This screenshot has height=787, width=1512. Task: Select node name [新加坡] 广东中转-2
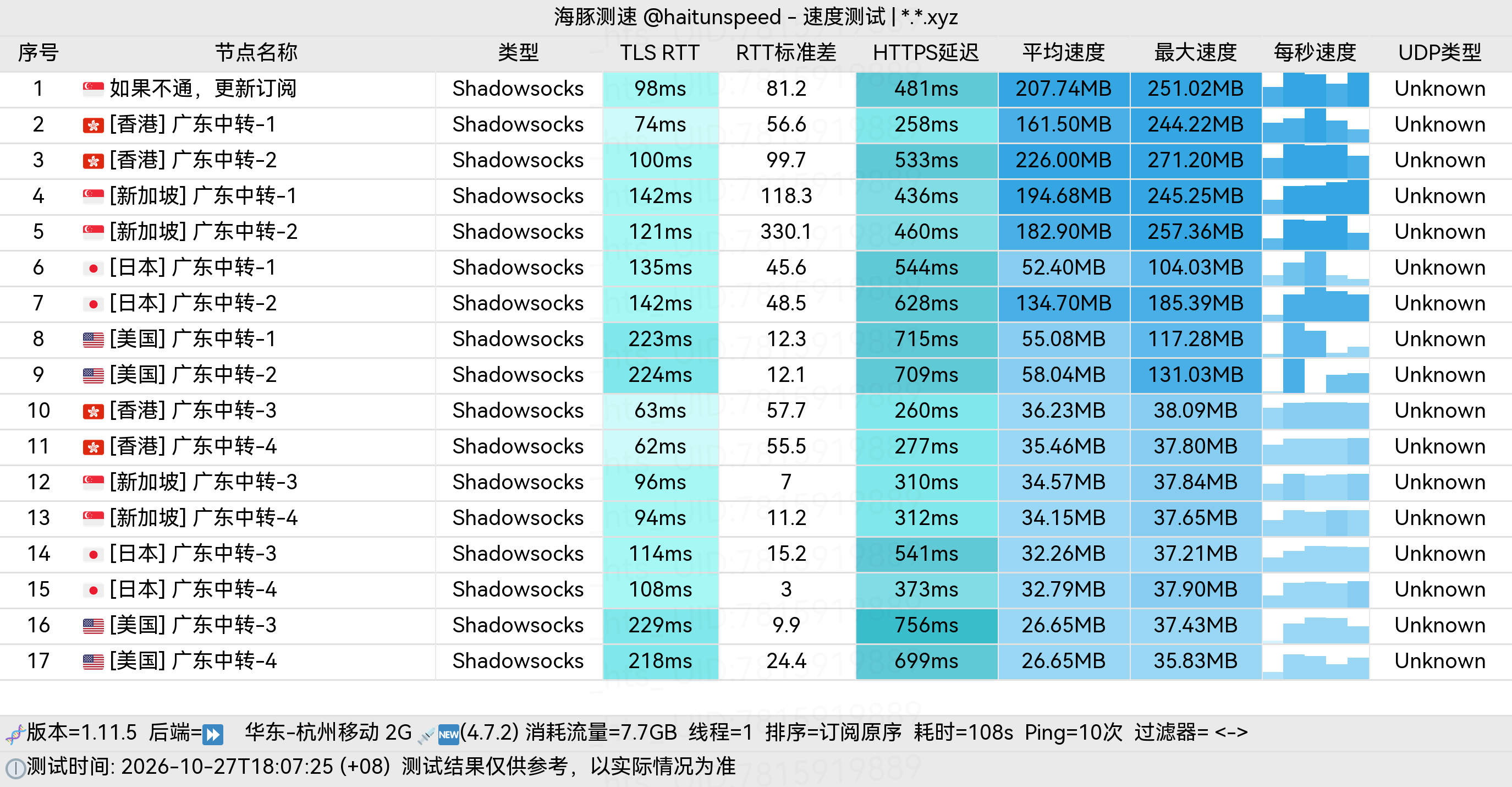pyautogui.click(x=203, y=232)
